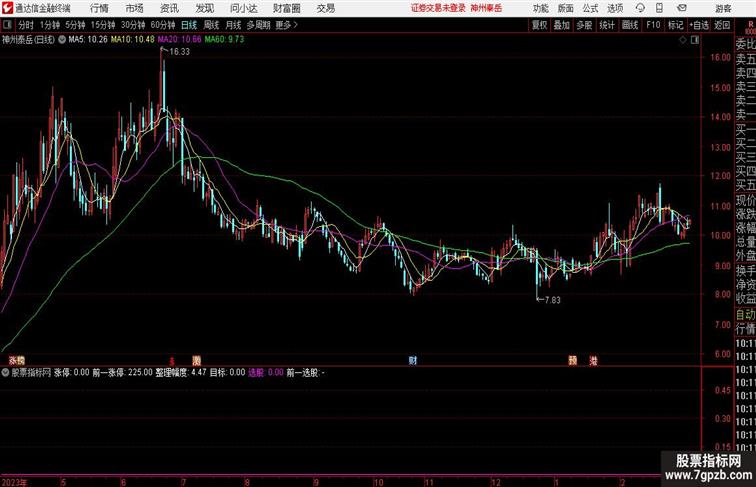Switch to 15分钟 period

click(103, 25)
